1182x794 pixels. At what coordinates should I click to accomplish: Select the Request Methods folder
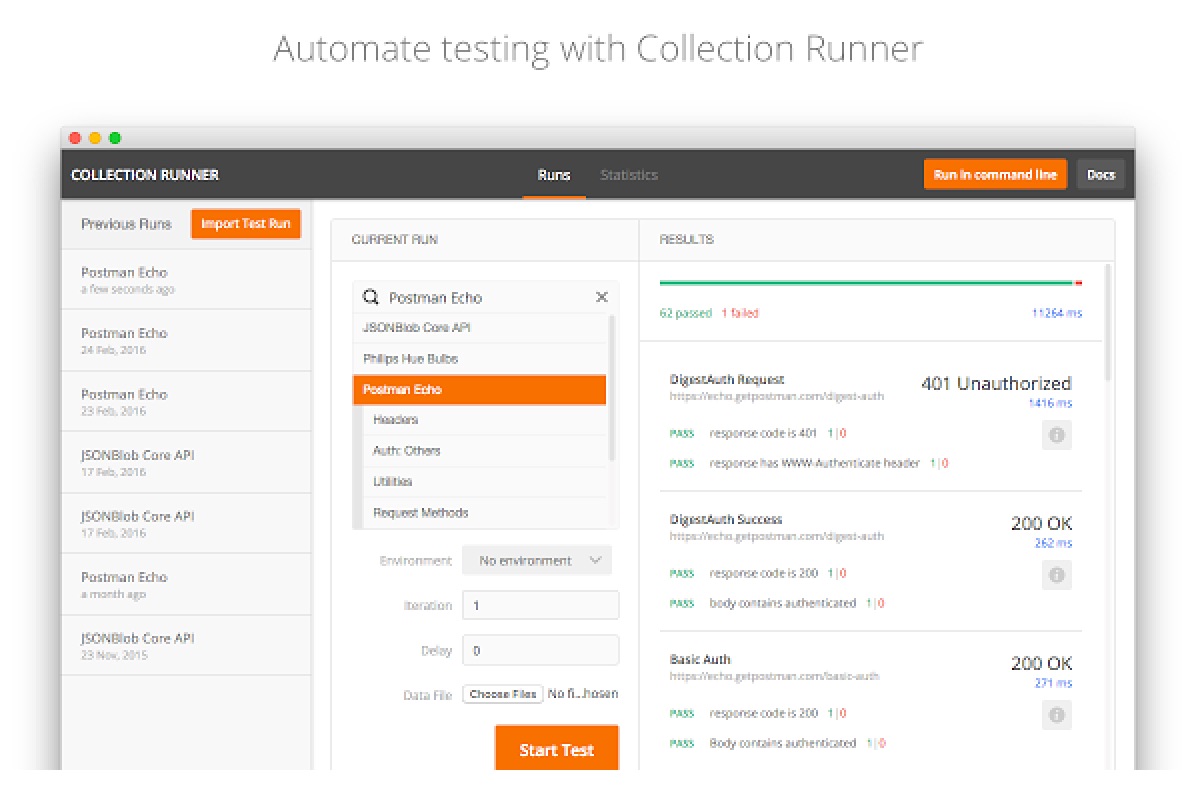tap(484, 513)
